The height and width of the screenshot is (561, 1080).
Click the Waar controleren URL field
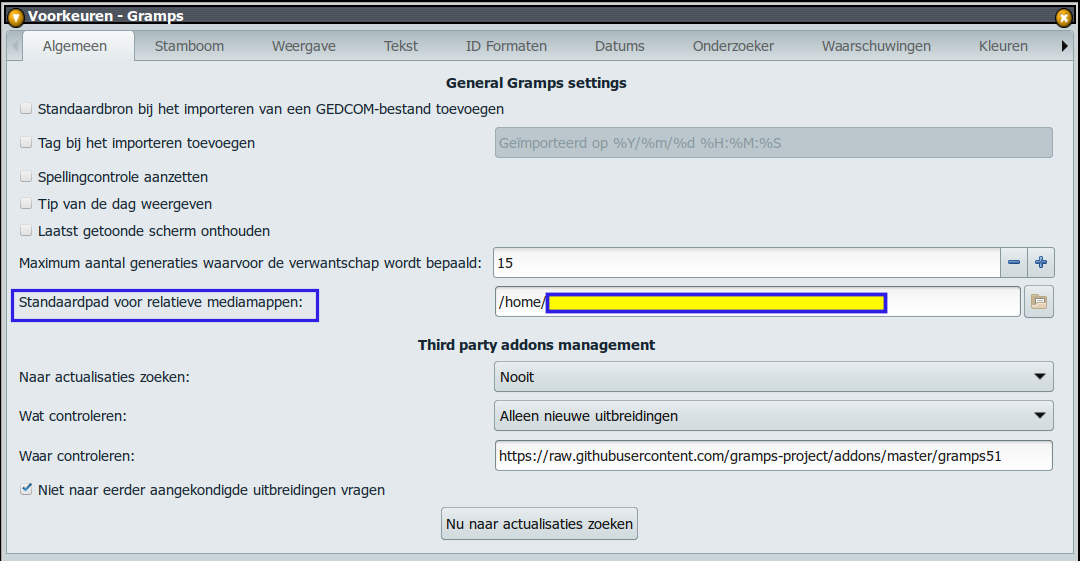[x=773, y=456]
